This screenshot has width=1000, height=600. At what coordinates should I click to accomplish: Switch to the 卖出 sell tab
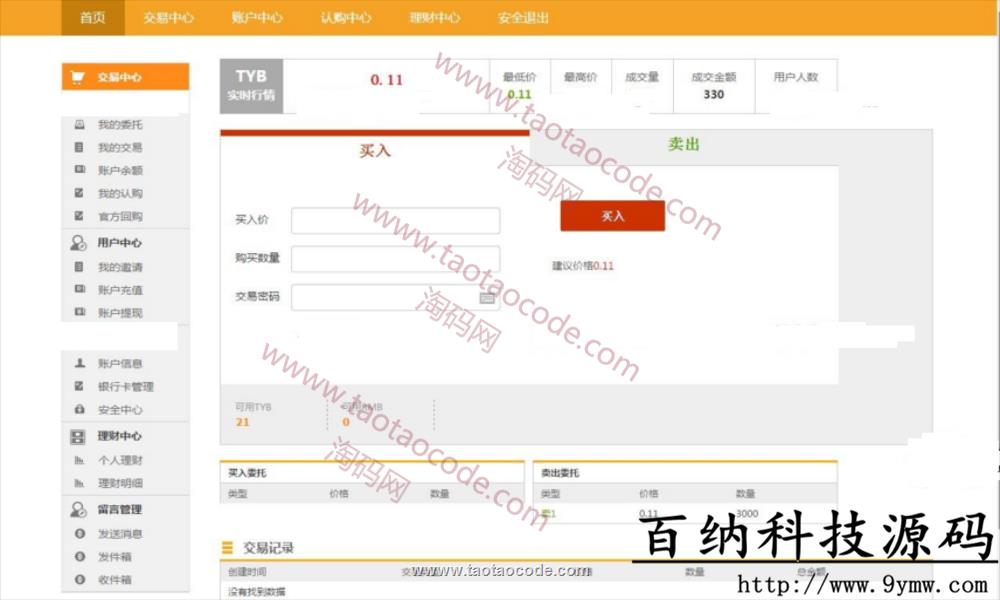(684, 145)
